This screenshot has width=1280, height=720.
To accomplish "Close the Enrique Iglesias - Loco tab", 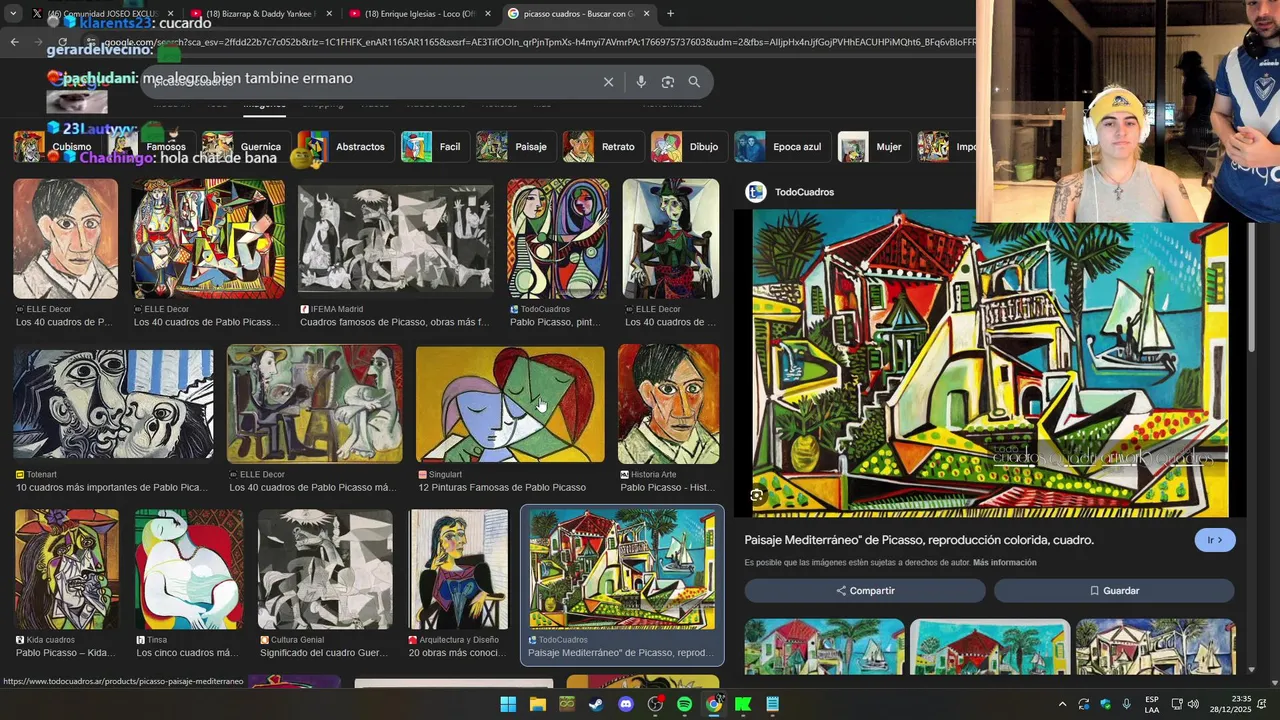I will click(488, 14).
